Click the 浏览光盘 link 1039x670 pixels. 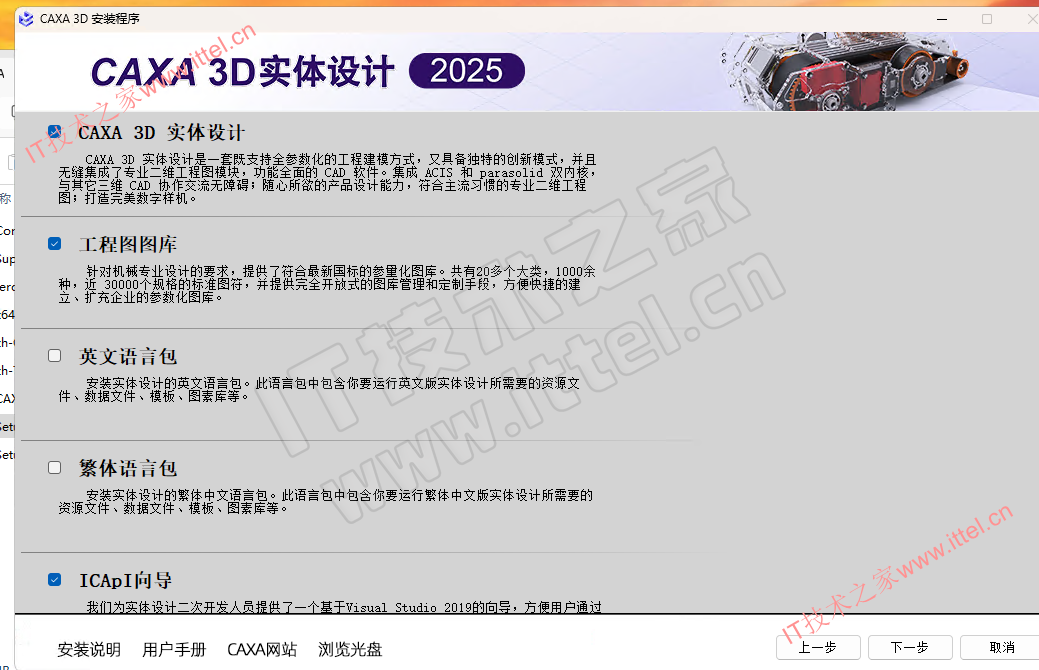click(350, 649)
